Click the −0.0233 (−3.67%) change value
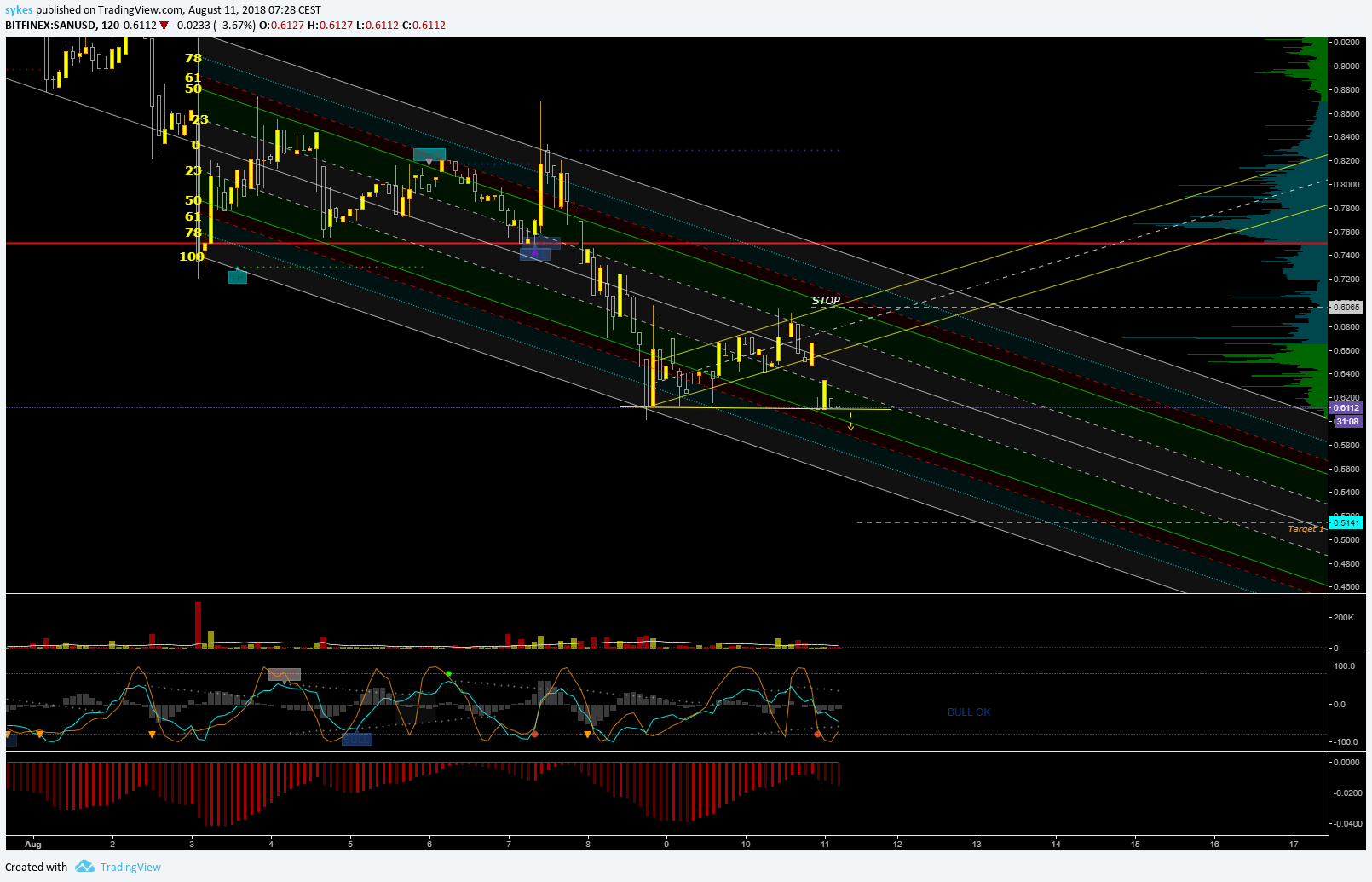 [x=214, y=26]
